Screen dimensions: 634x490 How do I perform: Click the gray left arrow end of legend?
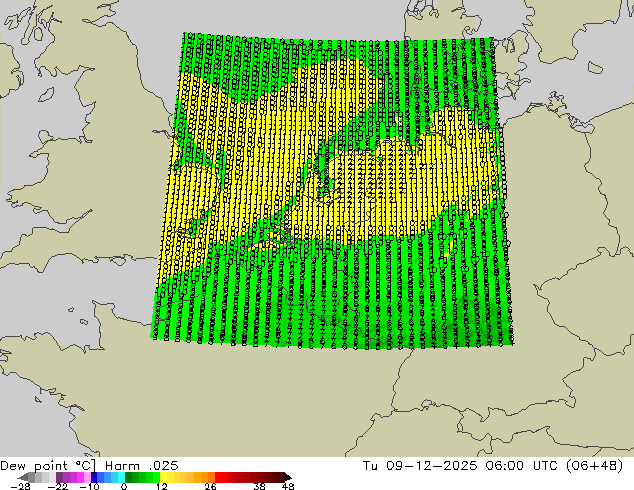pyautogui.click(x=22, y=477)
